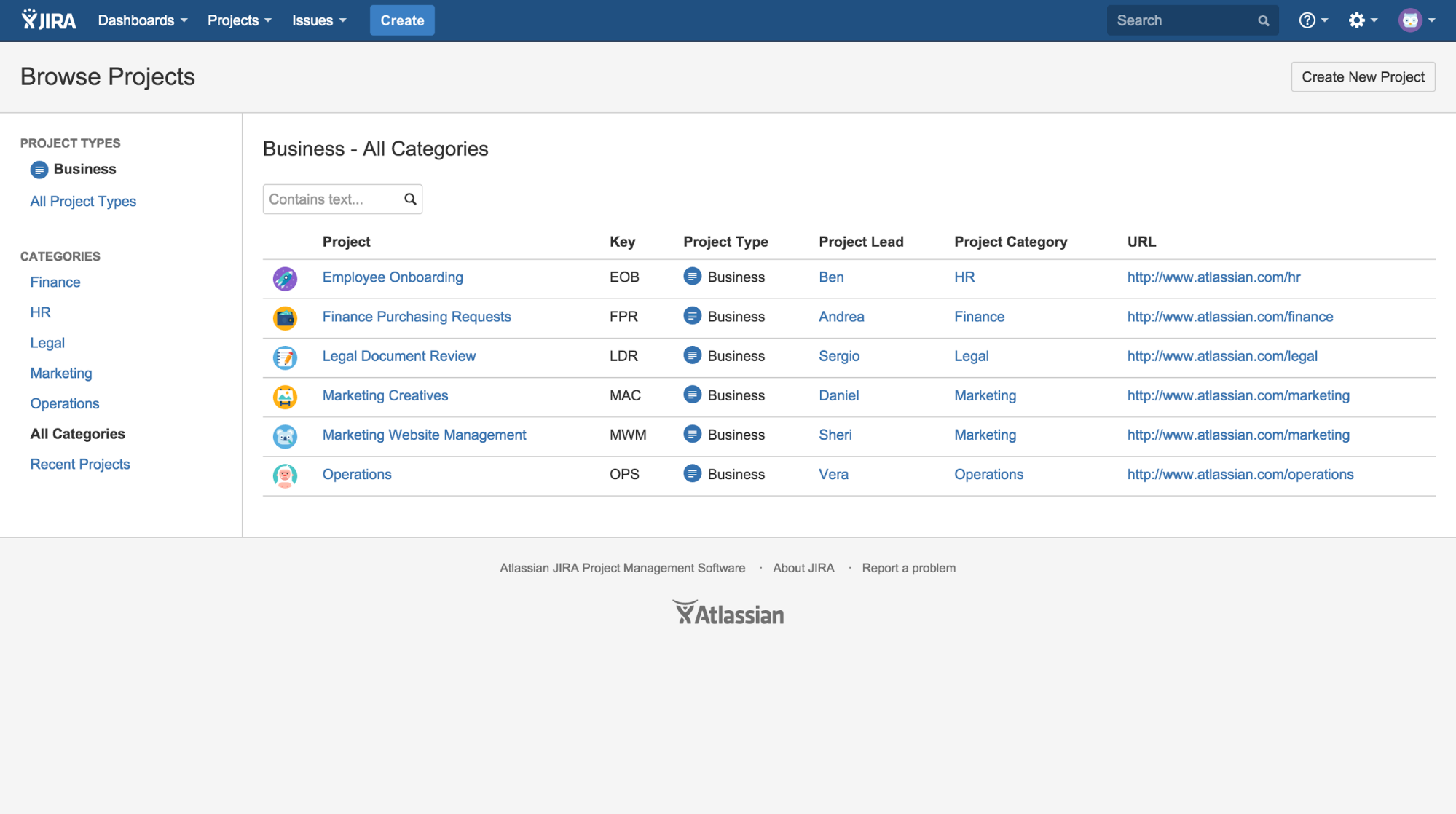Click the help question mark icon

[x=1308, y=20]
